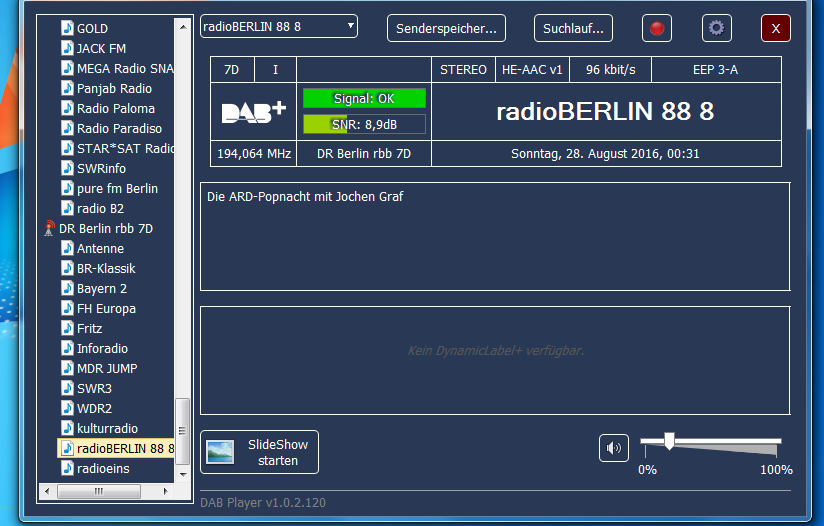Screen dimensions: 824x526
Task: Choose BR-Klassik station
Action: coord(106,268)
